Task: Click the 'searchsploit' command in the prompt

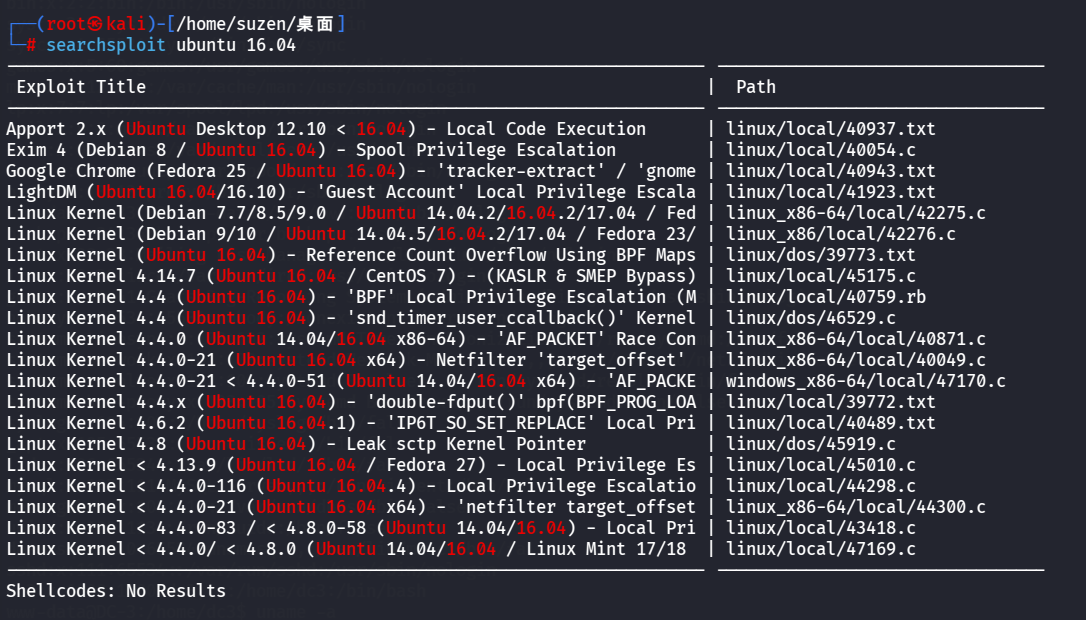Action: [x=106, y=46]
